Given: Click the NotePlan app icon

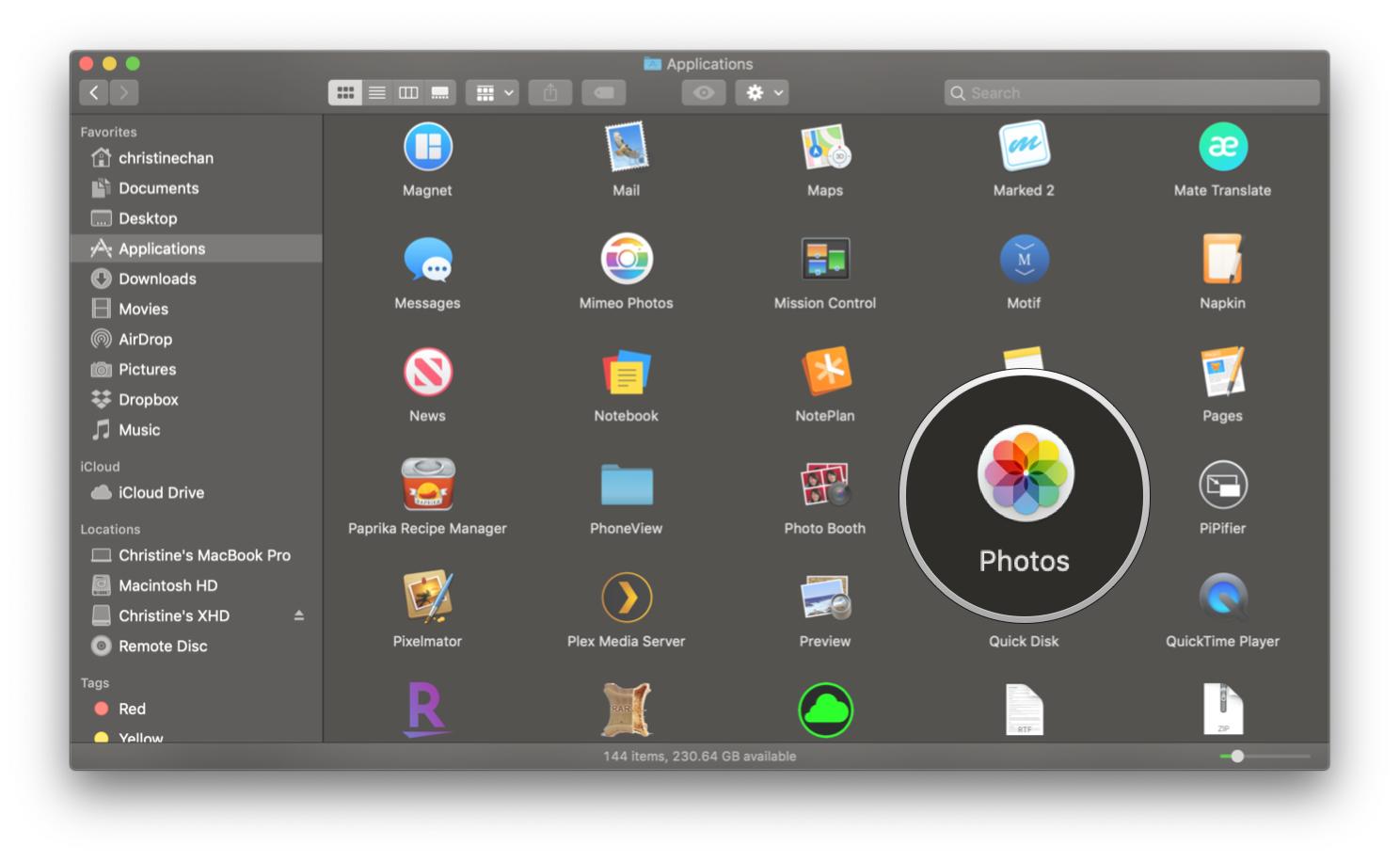Looking at the screenshot, I should (825, 371).
